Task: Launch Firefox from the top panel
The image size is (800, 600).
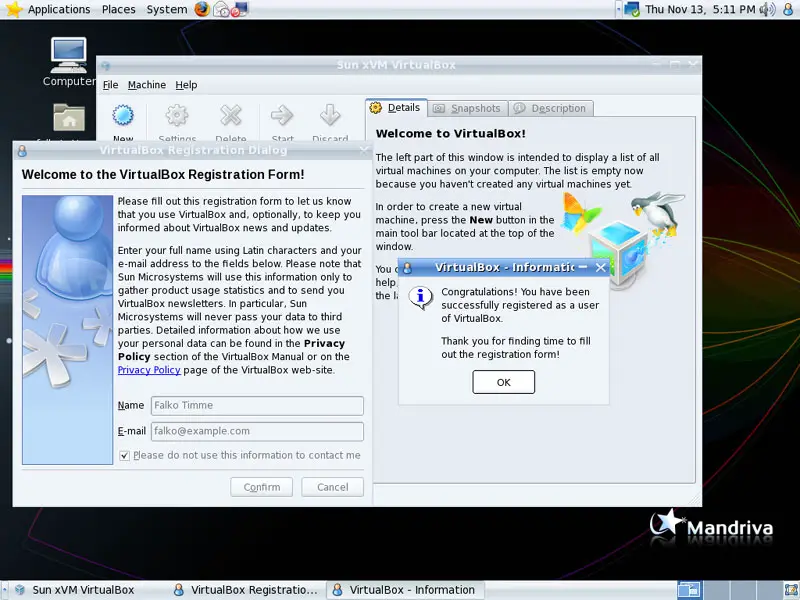Action: click(x=202, y=9)
